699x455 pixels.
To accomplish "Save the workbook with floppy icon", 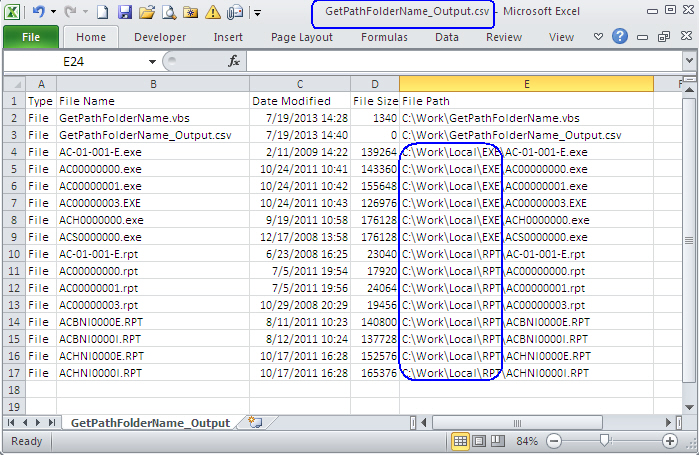I will [125, 12].
